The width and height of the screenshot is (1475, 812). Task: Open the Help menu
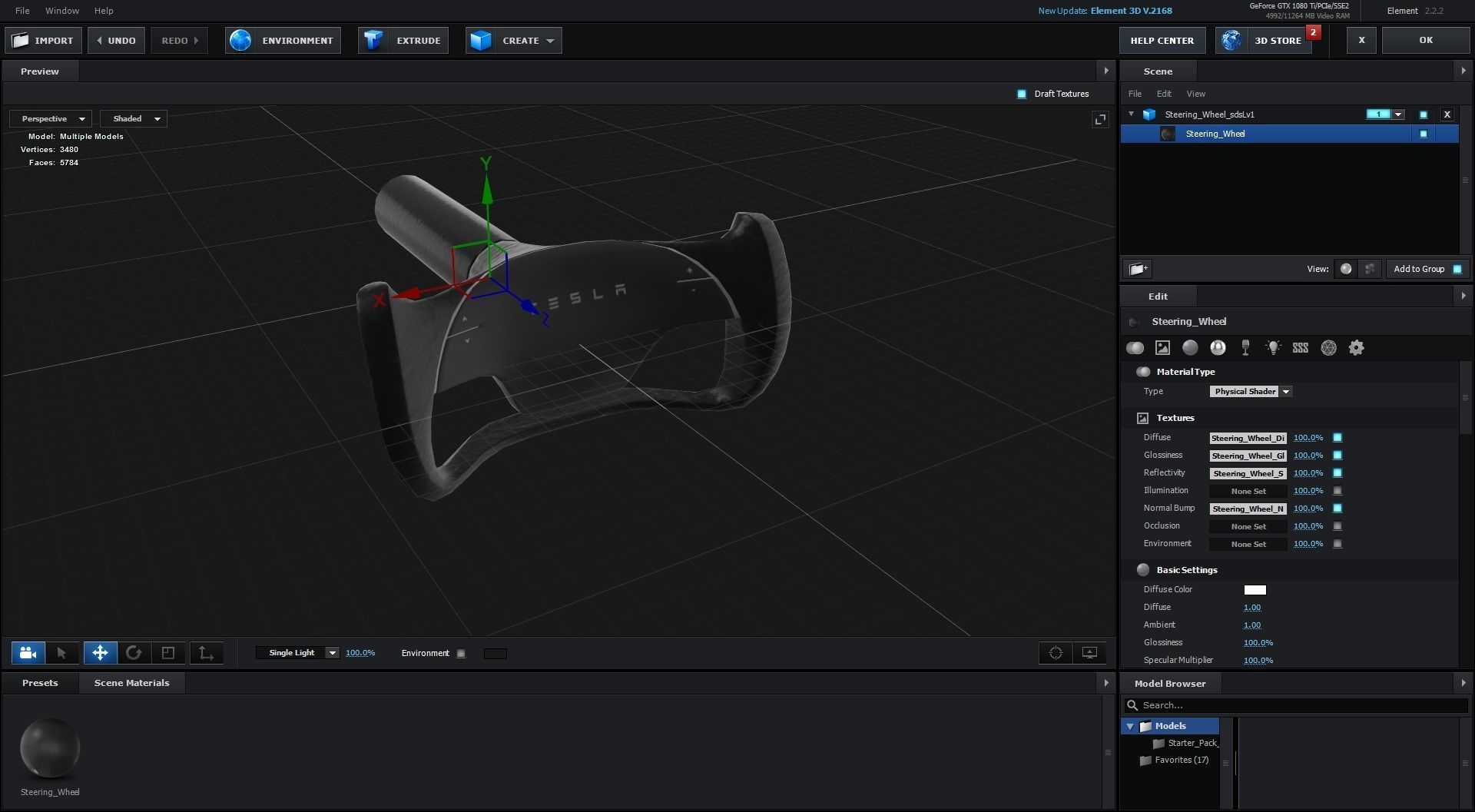104,11
